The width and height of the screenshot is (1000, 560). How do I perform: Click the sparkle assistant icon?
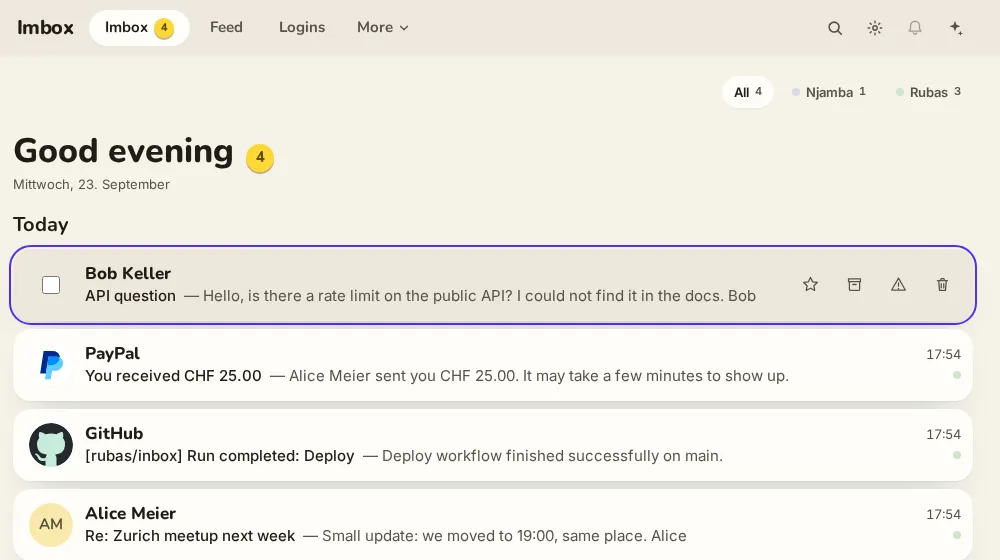(955, 28)
